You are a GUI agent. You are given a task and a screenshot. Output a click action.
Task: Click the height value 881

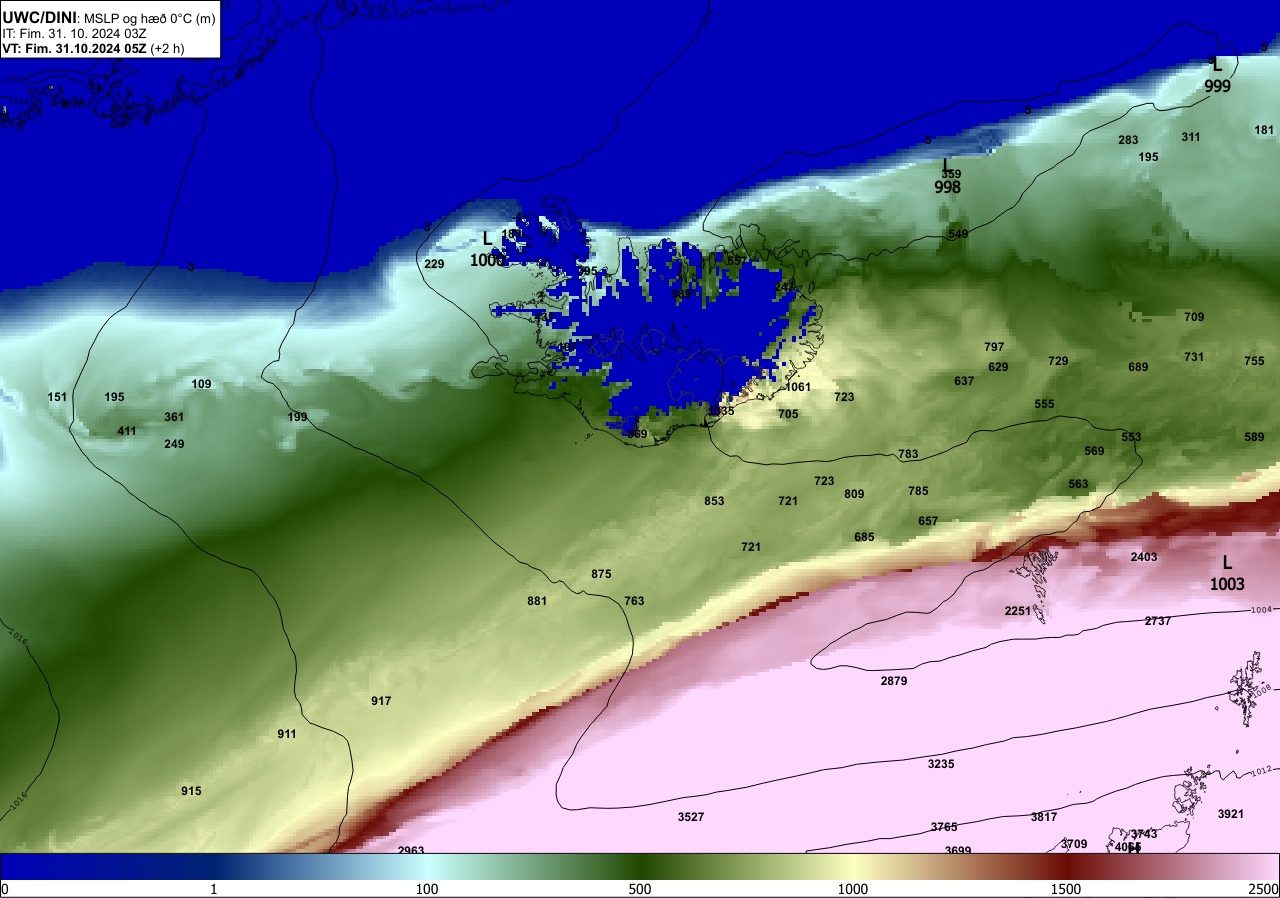[537, 601]
